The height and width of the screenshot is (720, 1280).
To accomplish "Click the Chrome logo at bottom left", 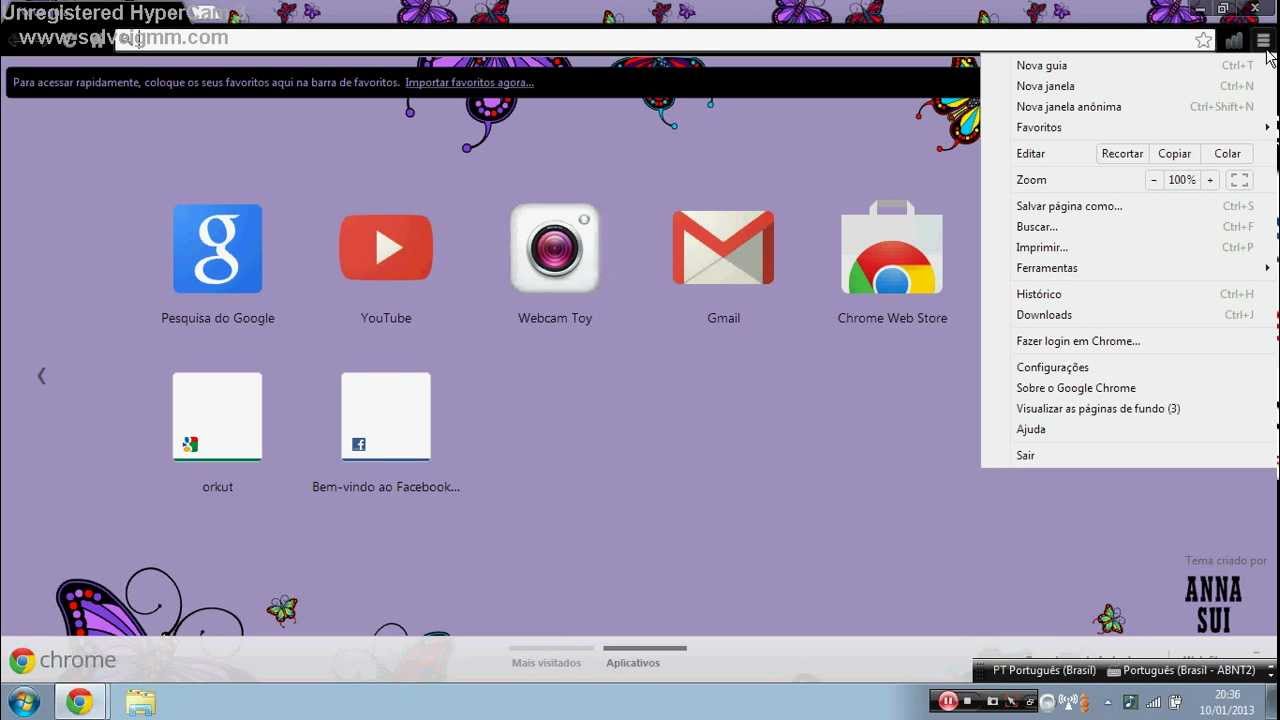I will click(x=22, y=660).
